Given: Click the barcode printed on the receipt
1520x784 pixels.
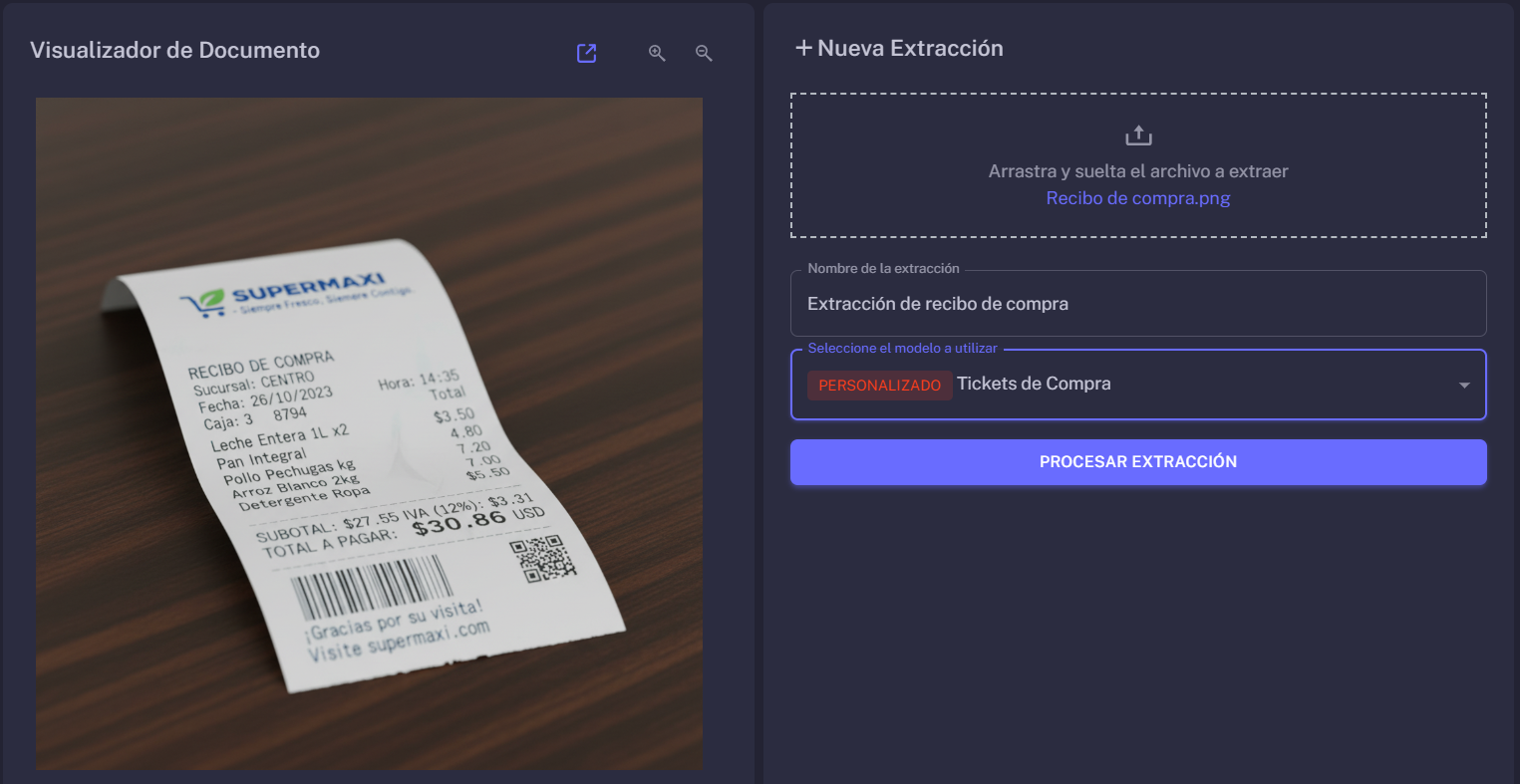Looking at the screenshot, I should point(371,586).
